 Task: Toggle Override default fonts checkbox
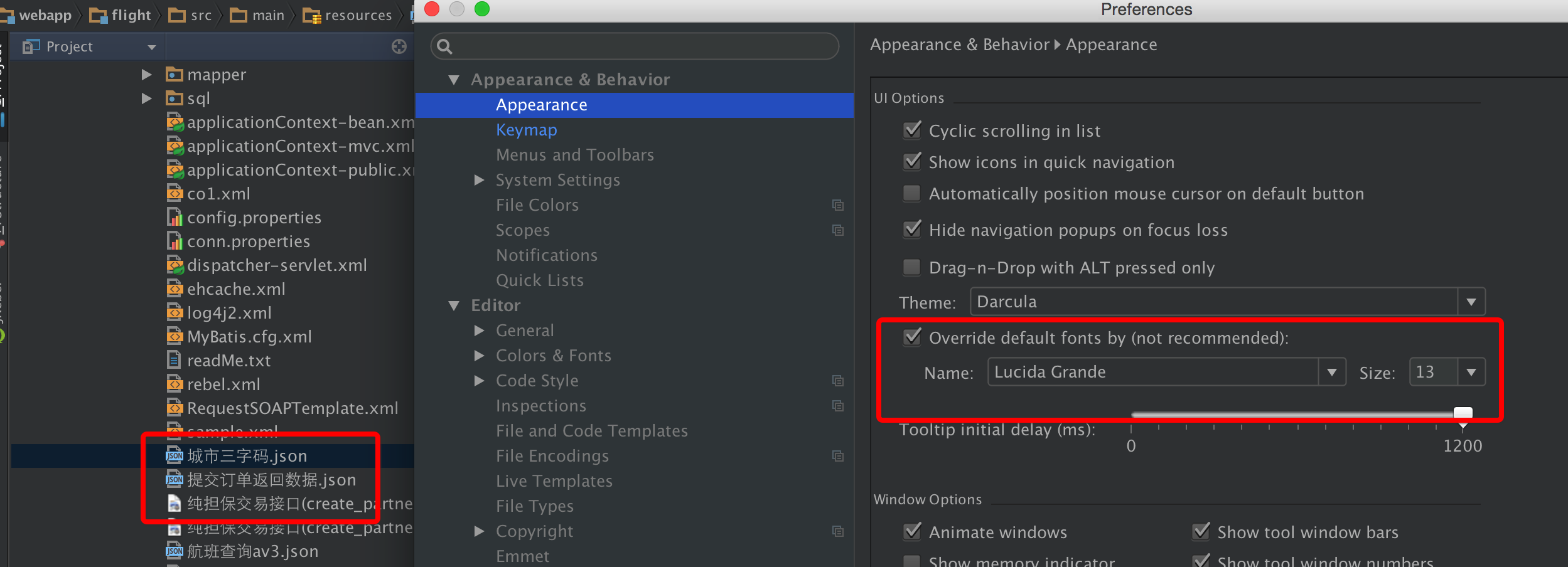[912, 337]
